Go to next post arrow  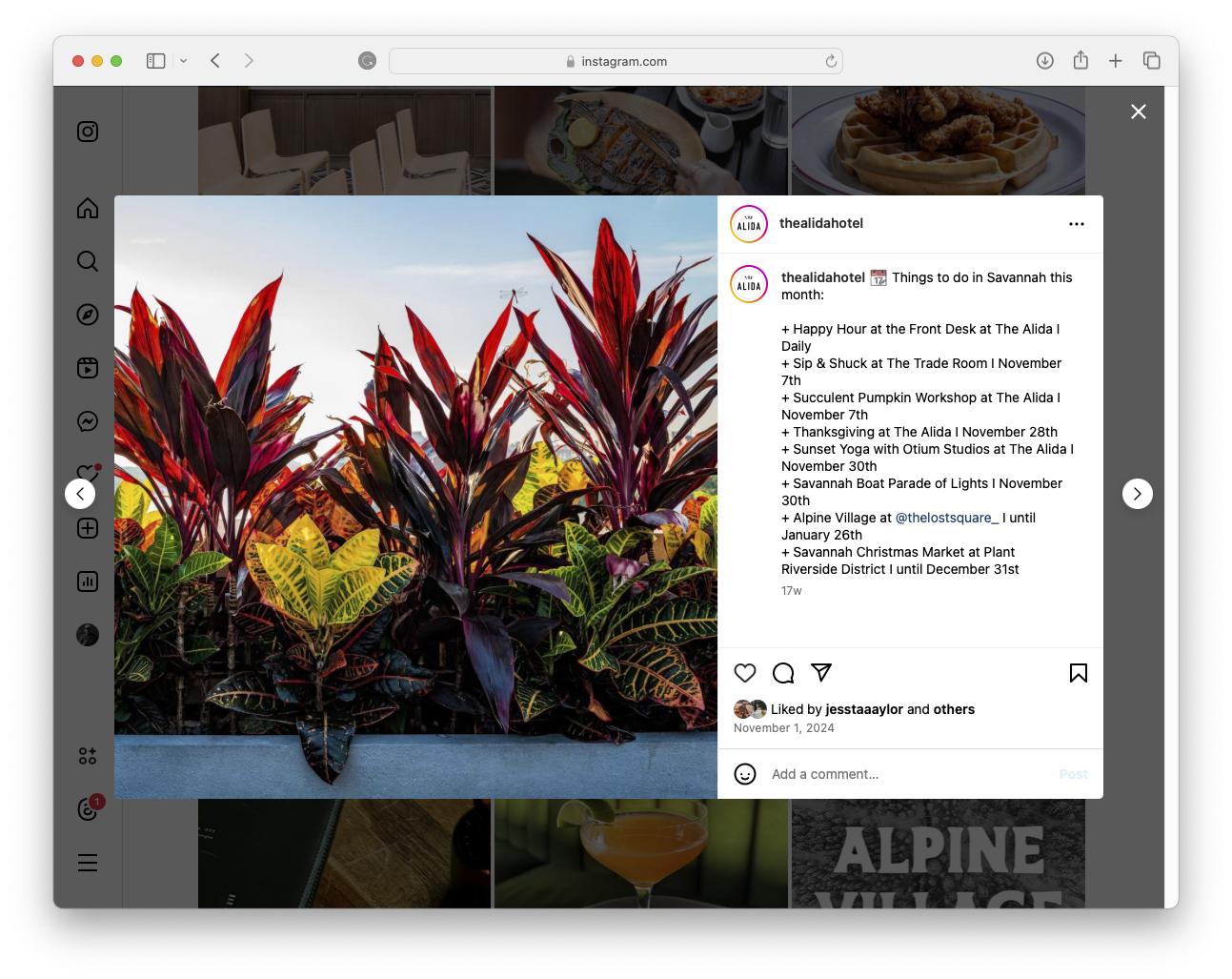click(x=1138, y=494)
